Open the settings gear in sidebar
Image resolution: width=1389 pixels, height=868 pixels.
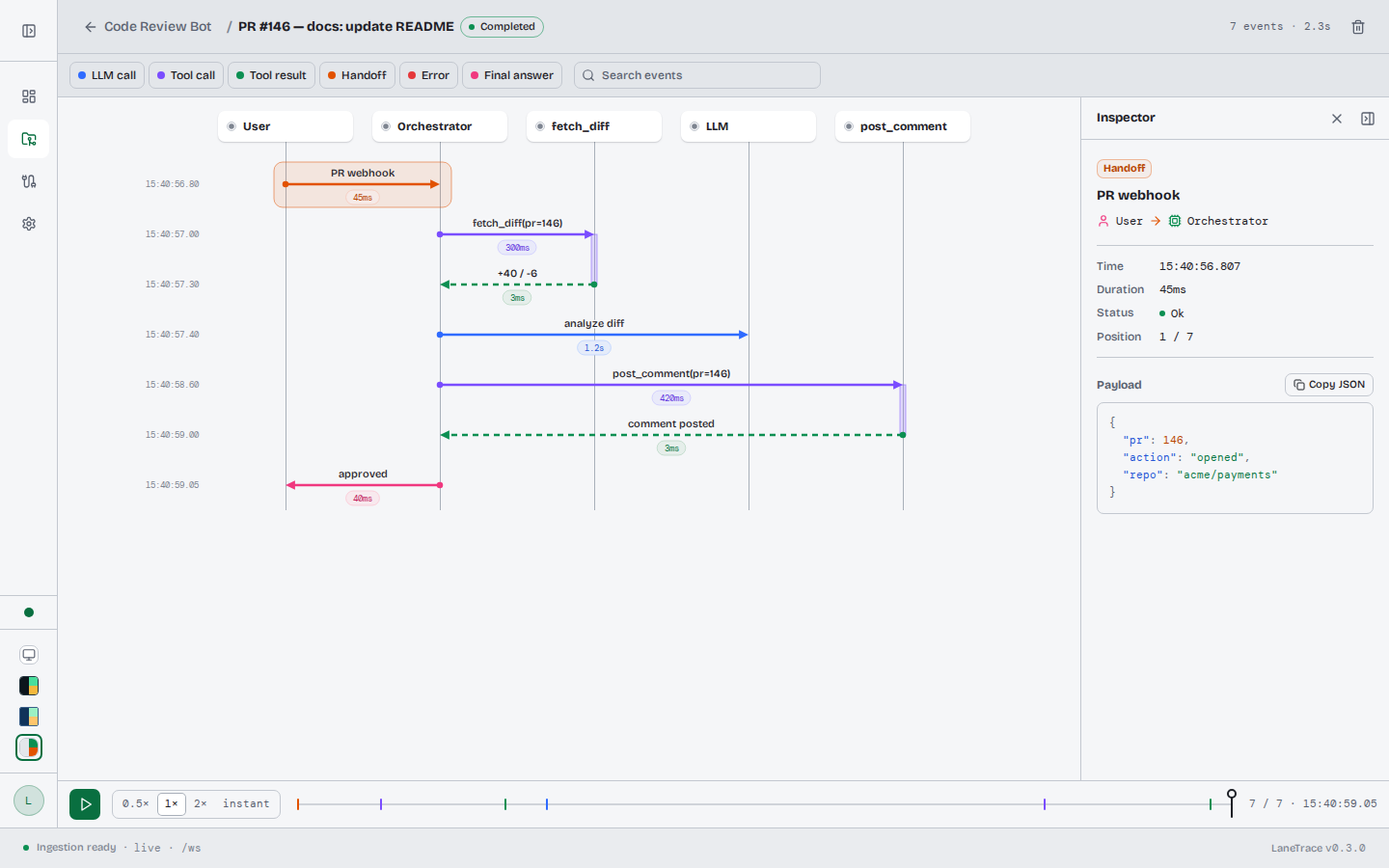point(29,224)
